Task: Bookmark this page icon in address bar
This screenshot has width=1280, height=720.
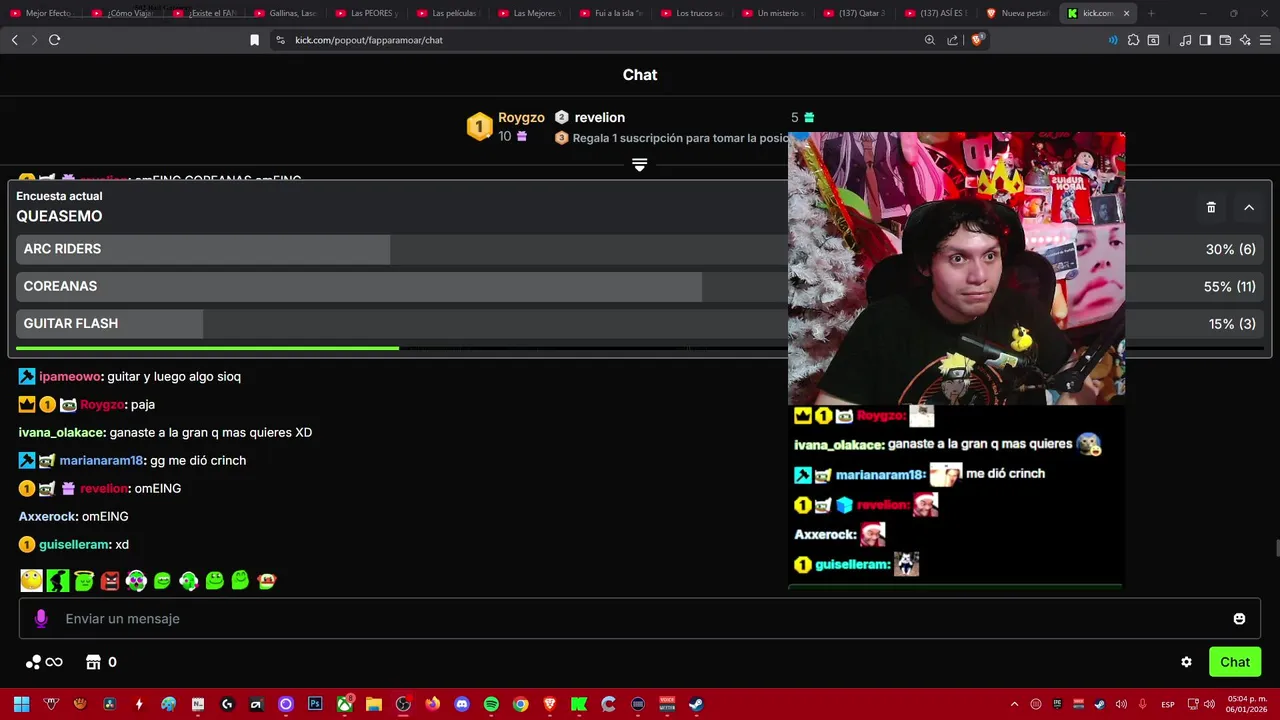Action: (x=254, y=40)
